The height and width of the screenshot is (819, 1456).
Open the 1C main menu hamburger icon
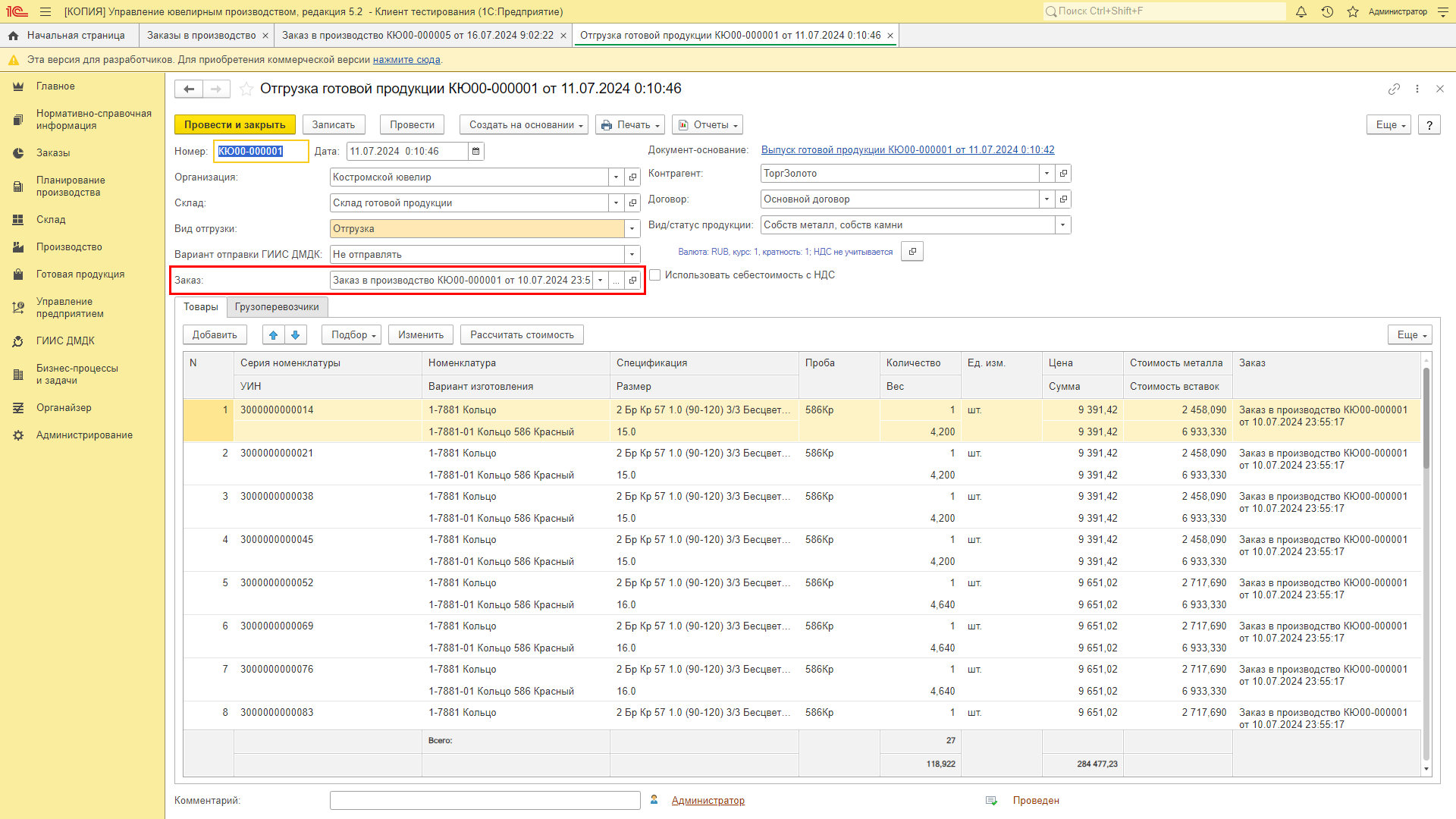point(45,11)
